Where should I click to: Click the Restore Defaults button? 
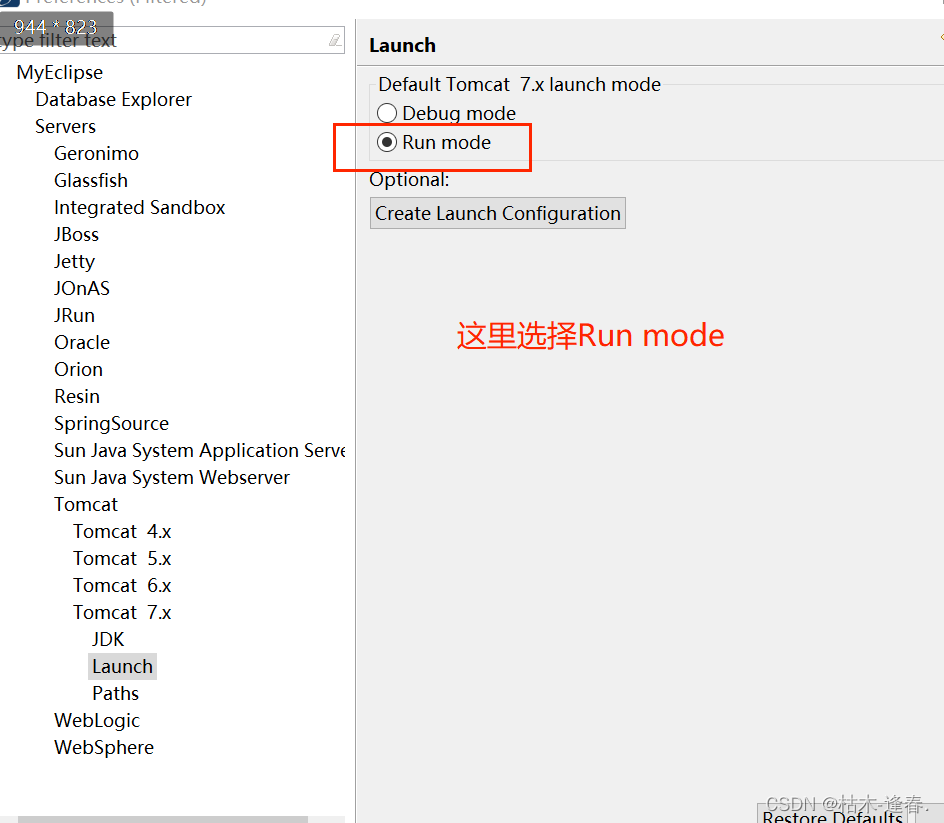tap(833, 816)
